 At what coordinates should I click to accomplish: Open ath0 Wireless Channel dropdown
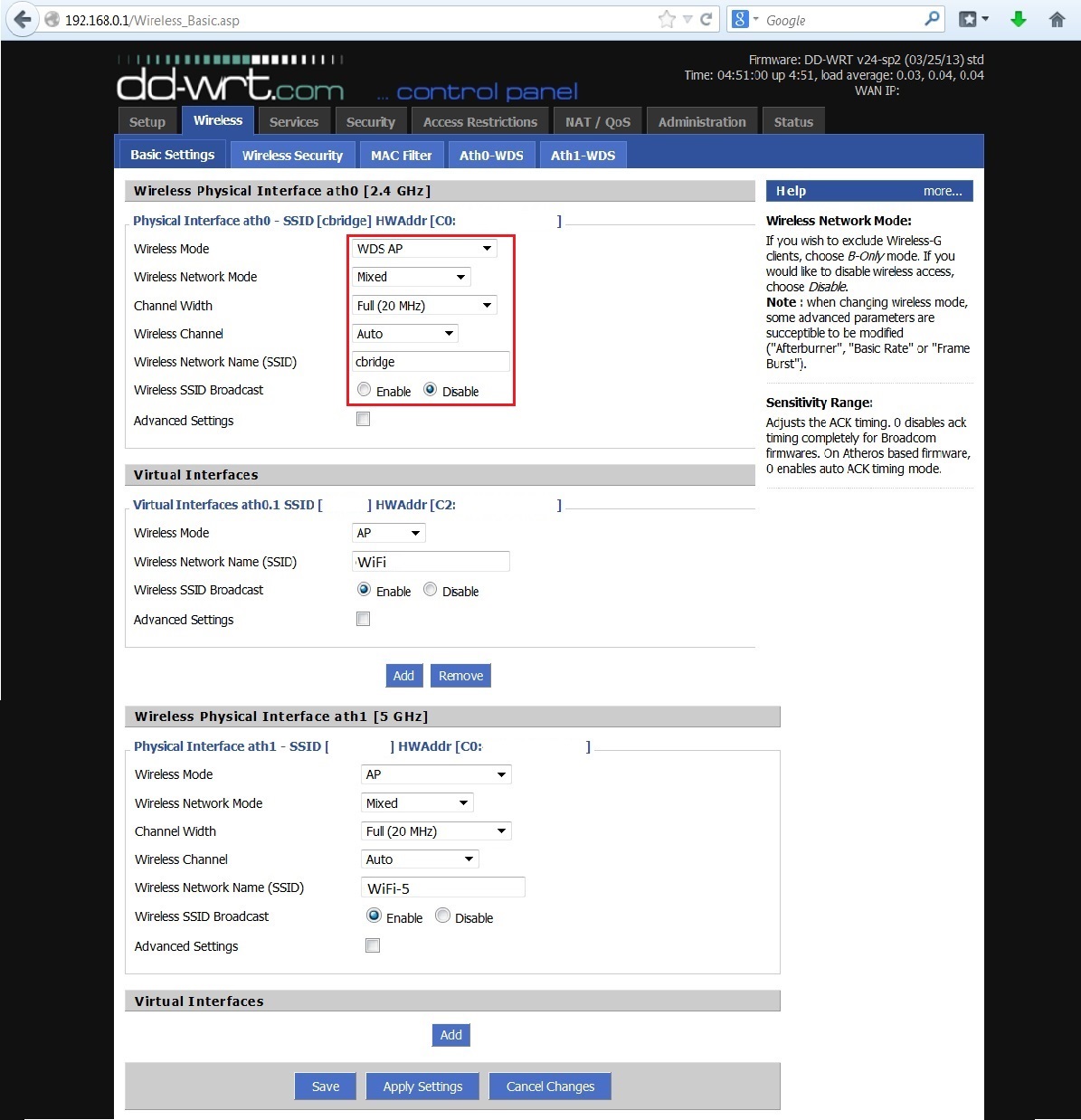tap(405, 334)
